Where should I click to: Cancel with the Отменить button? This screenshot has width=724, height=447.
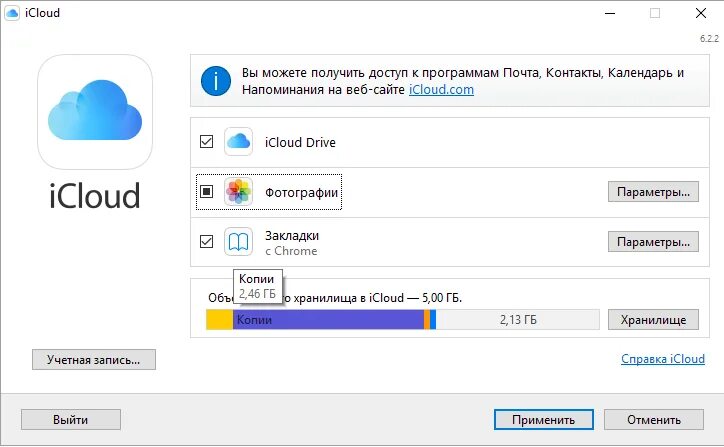[653, 420]
